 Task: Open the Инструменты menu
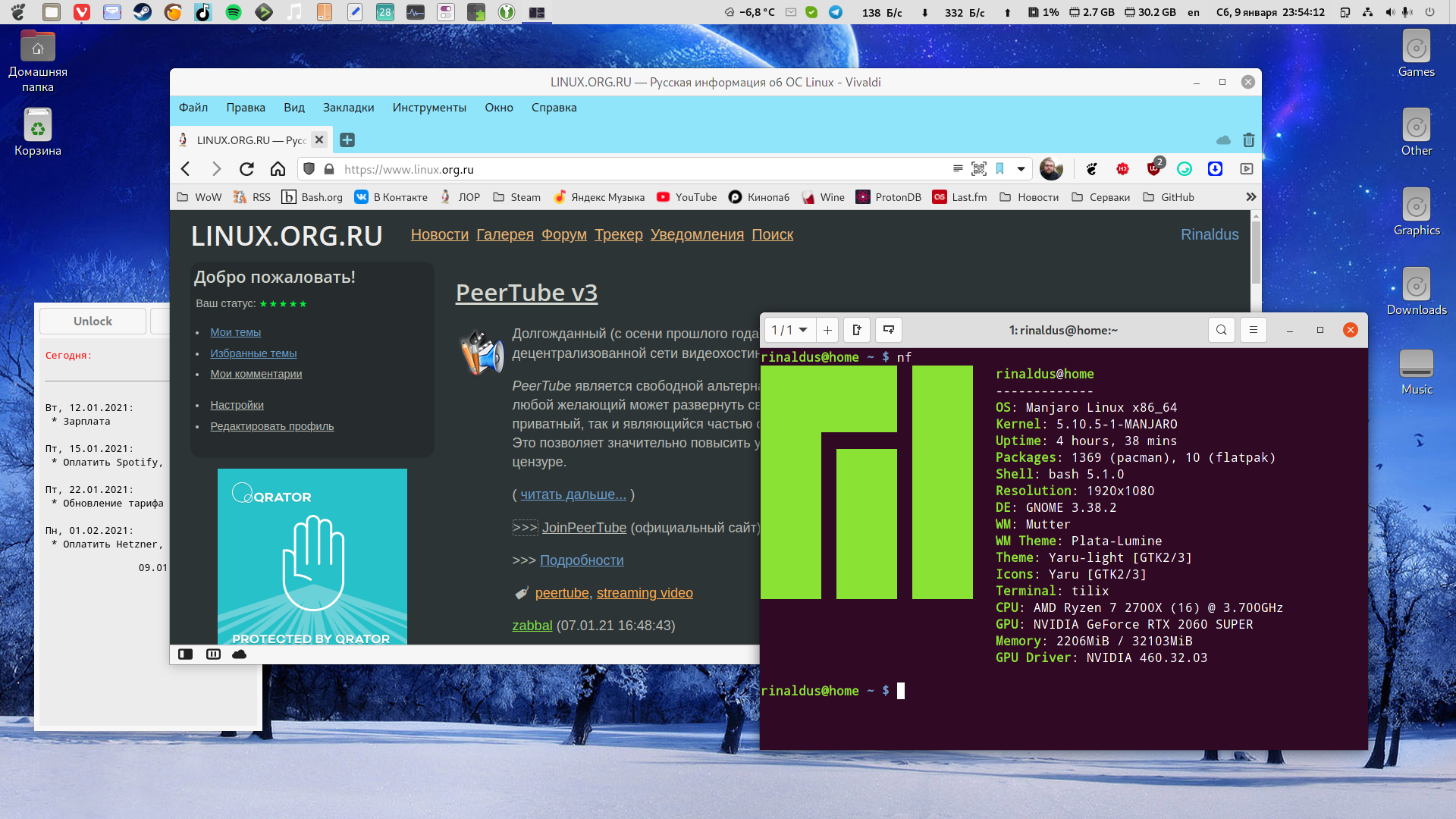click(x=429, y=108)
